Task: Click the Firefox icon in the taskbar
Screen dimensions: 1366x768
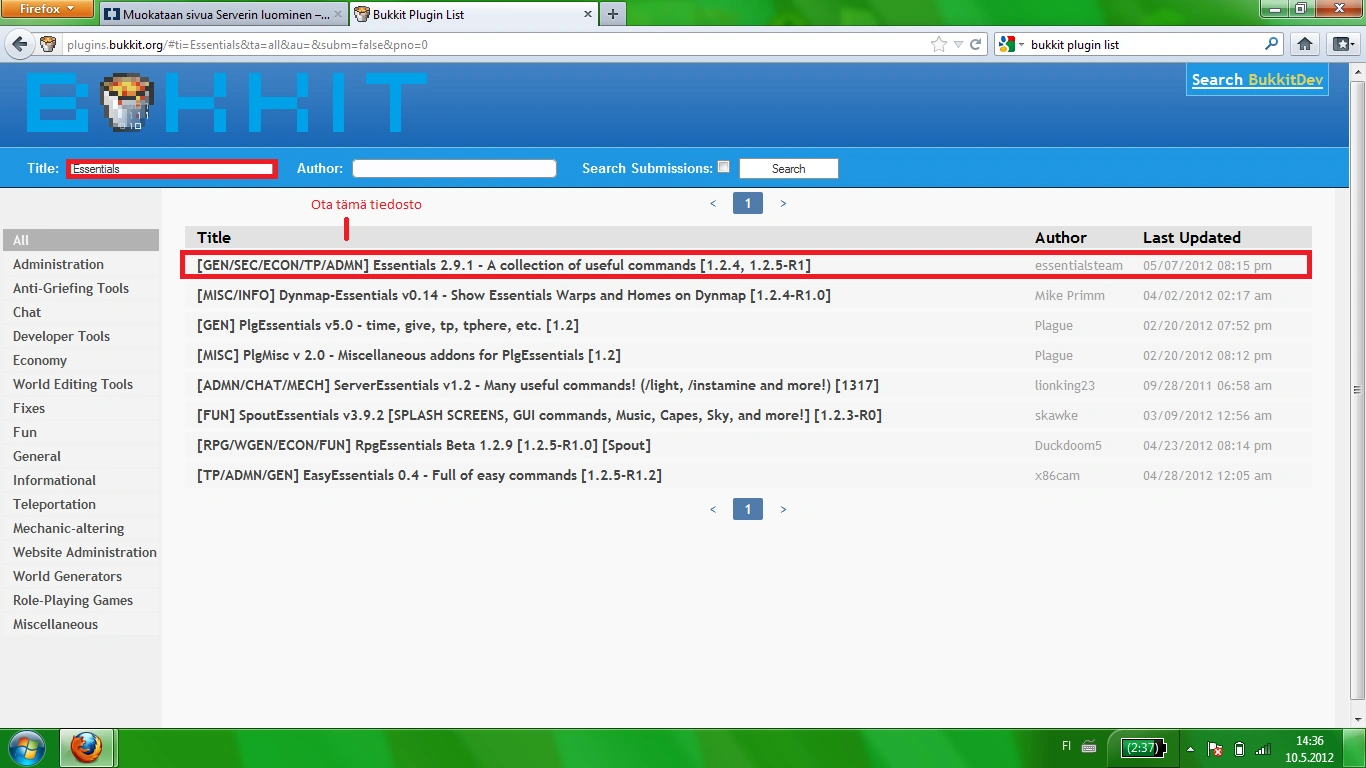Action: pos(87,748)
